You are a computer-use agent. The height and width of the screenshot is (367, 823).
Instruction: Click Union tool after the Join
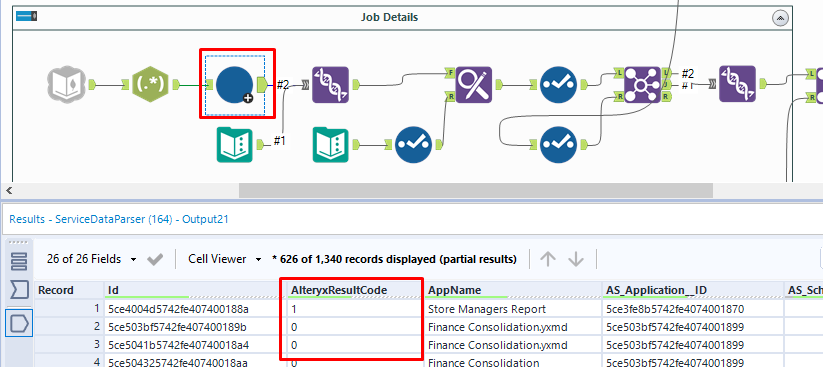pos(737,84)
